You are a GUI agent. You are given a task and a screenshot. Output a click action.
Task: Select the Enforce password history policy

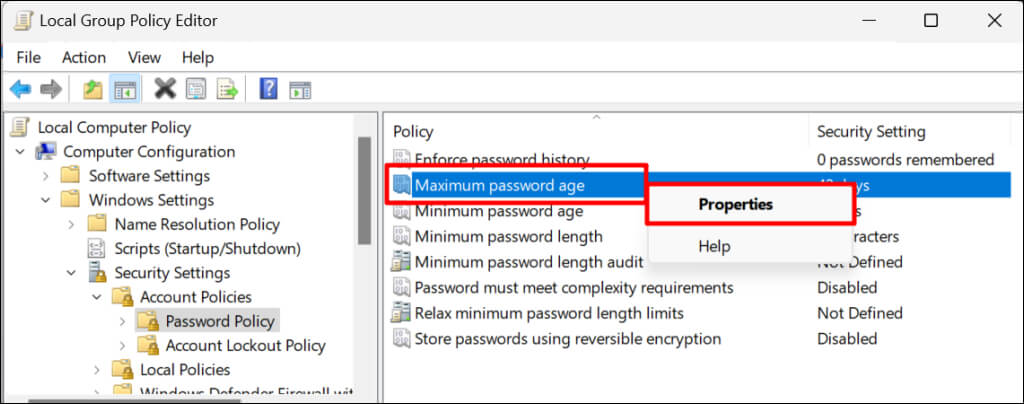tap(502, 160)
